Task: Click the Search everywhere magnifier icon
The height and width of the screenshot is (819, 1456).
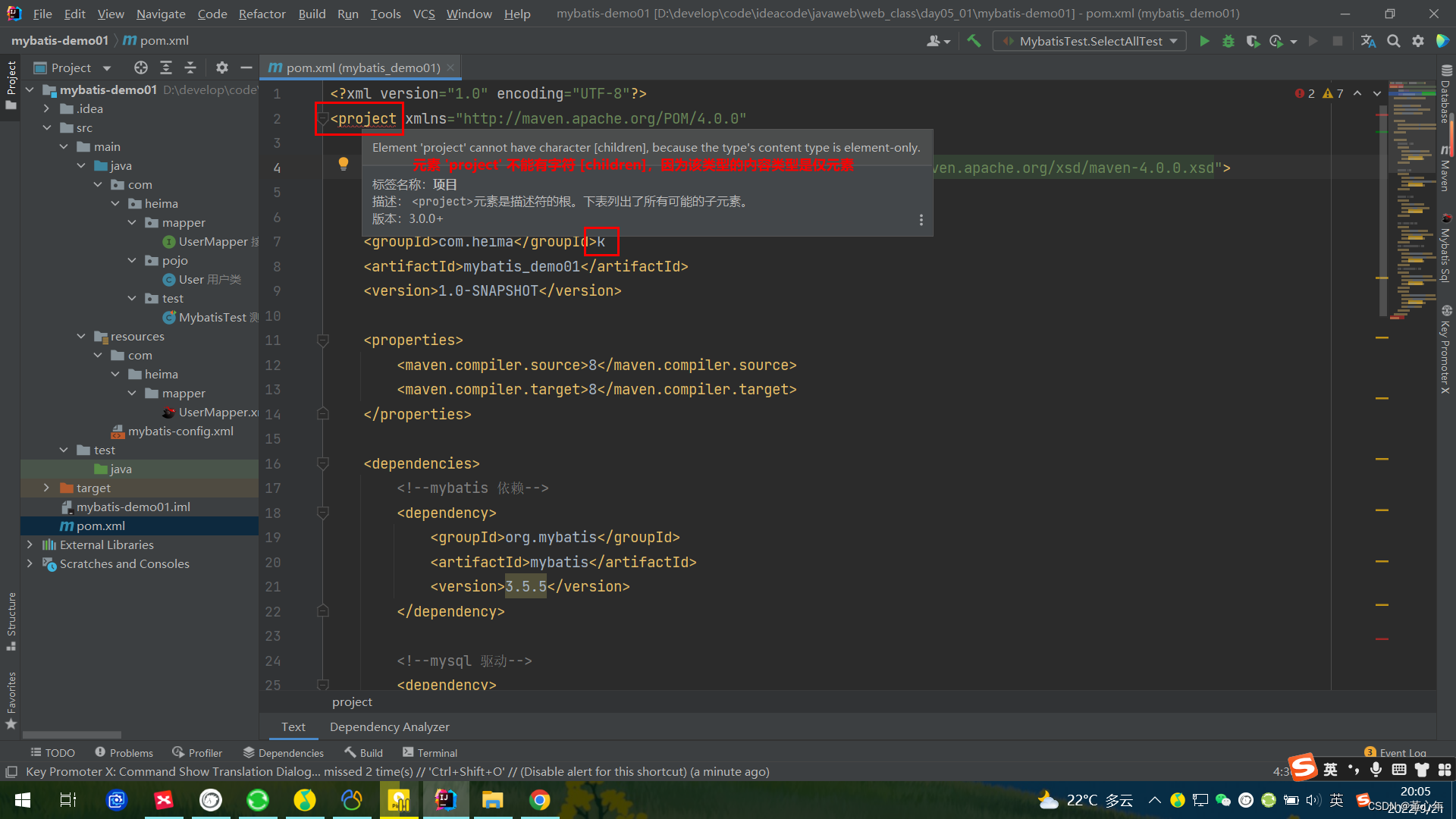Action: tap(1393, 40)
